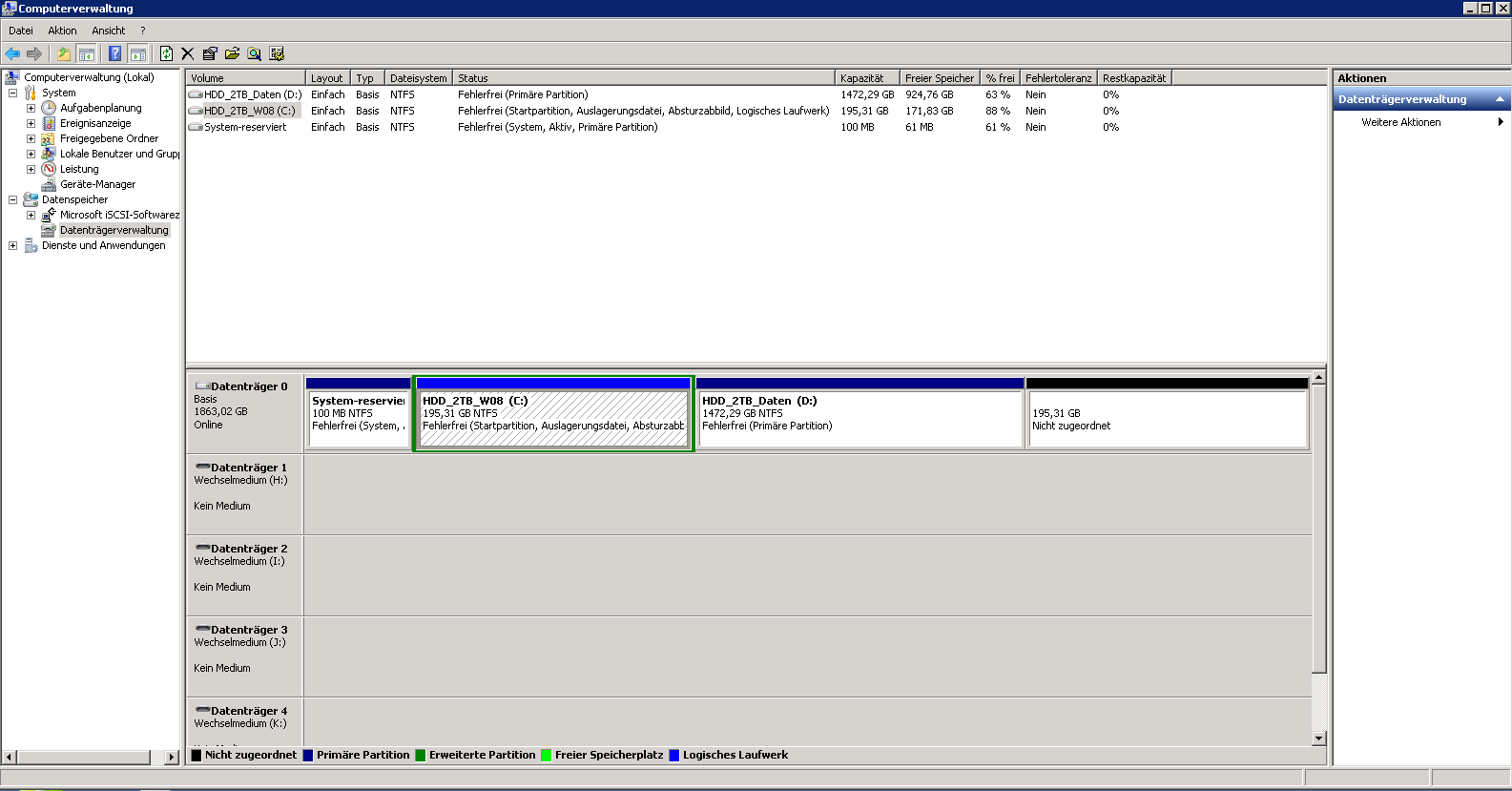Sort by Fehlertoleranz column header
The height and width of the screenshot is (791, 1512).
point(1058,78)
